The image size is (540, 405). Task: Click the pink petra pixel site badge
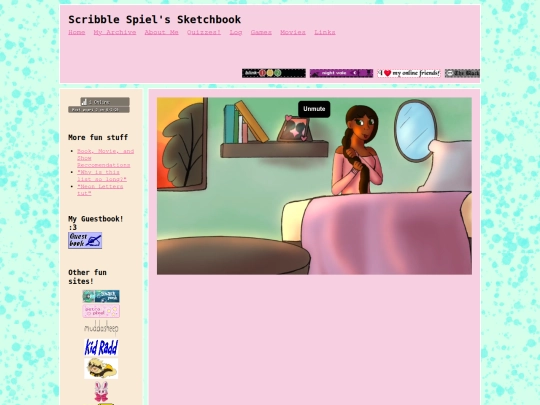pos(101,311)
